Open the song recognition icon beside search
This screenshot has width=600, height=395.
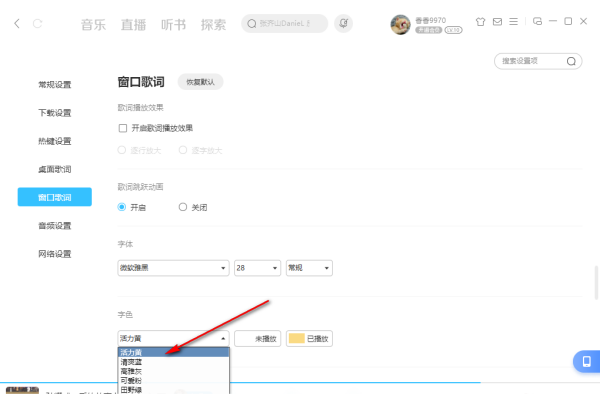[343, 23]
